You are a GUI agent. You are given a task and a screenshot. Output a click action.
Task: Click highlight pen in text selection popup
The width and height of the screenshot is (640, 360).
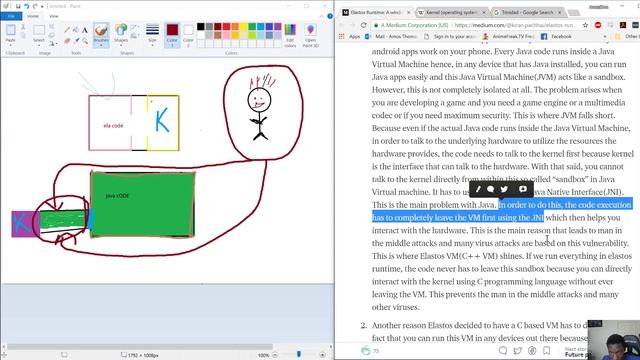[x=478, y=189]
